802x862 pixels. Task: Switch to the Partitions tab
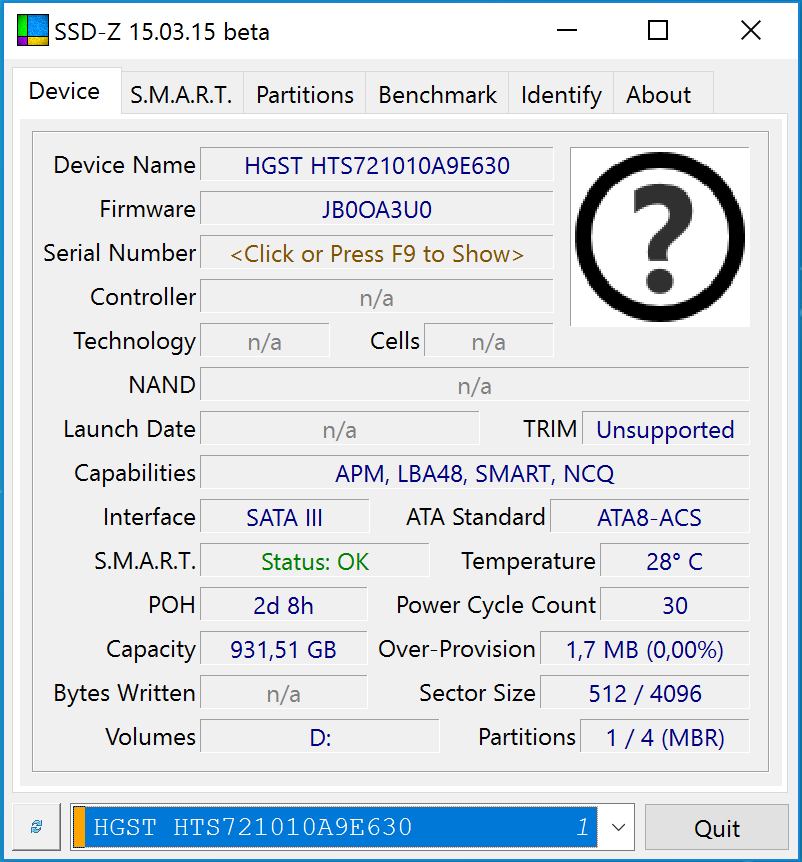305,95
